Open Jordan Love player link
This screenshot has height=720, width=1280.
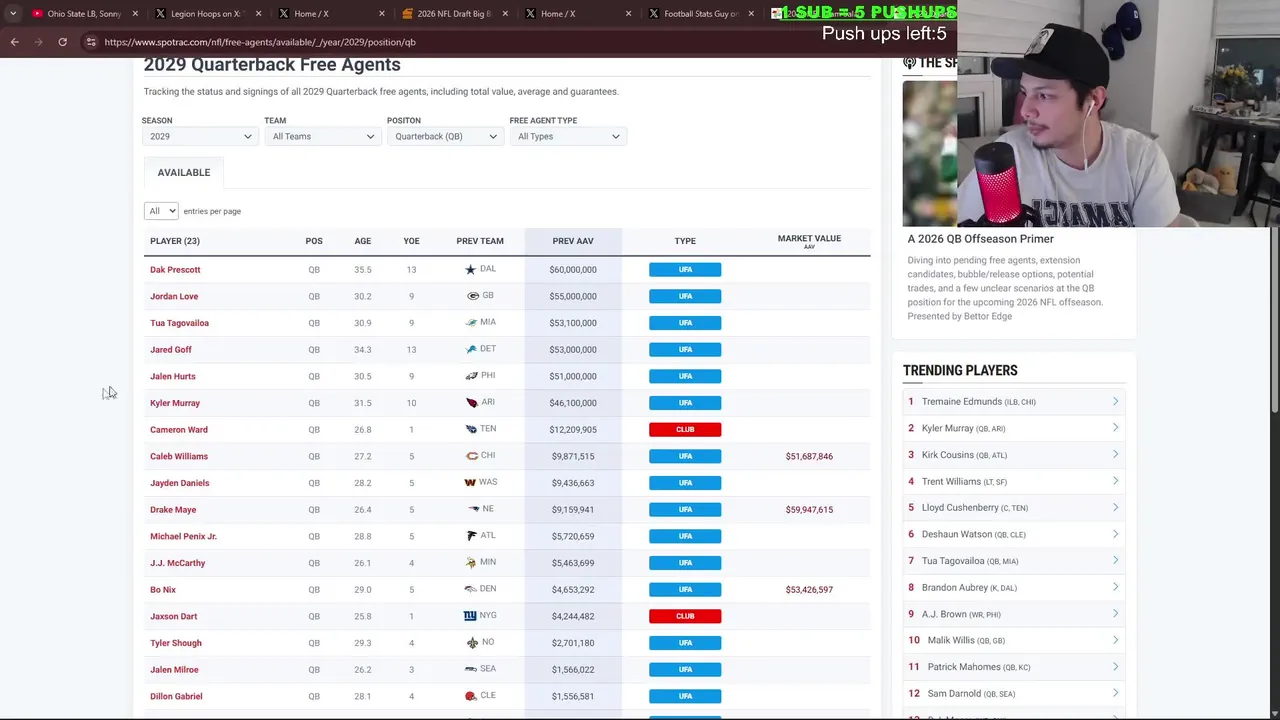click(x=174, y=296)
